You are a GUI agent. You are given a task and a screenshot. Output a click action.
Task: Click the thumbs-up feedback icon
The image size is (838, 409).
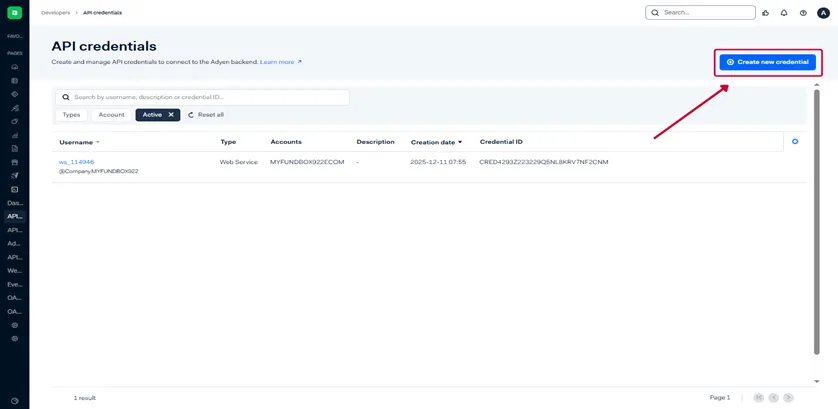765,13
